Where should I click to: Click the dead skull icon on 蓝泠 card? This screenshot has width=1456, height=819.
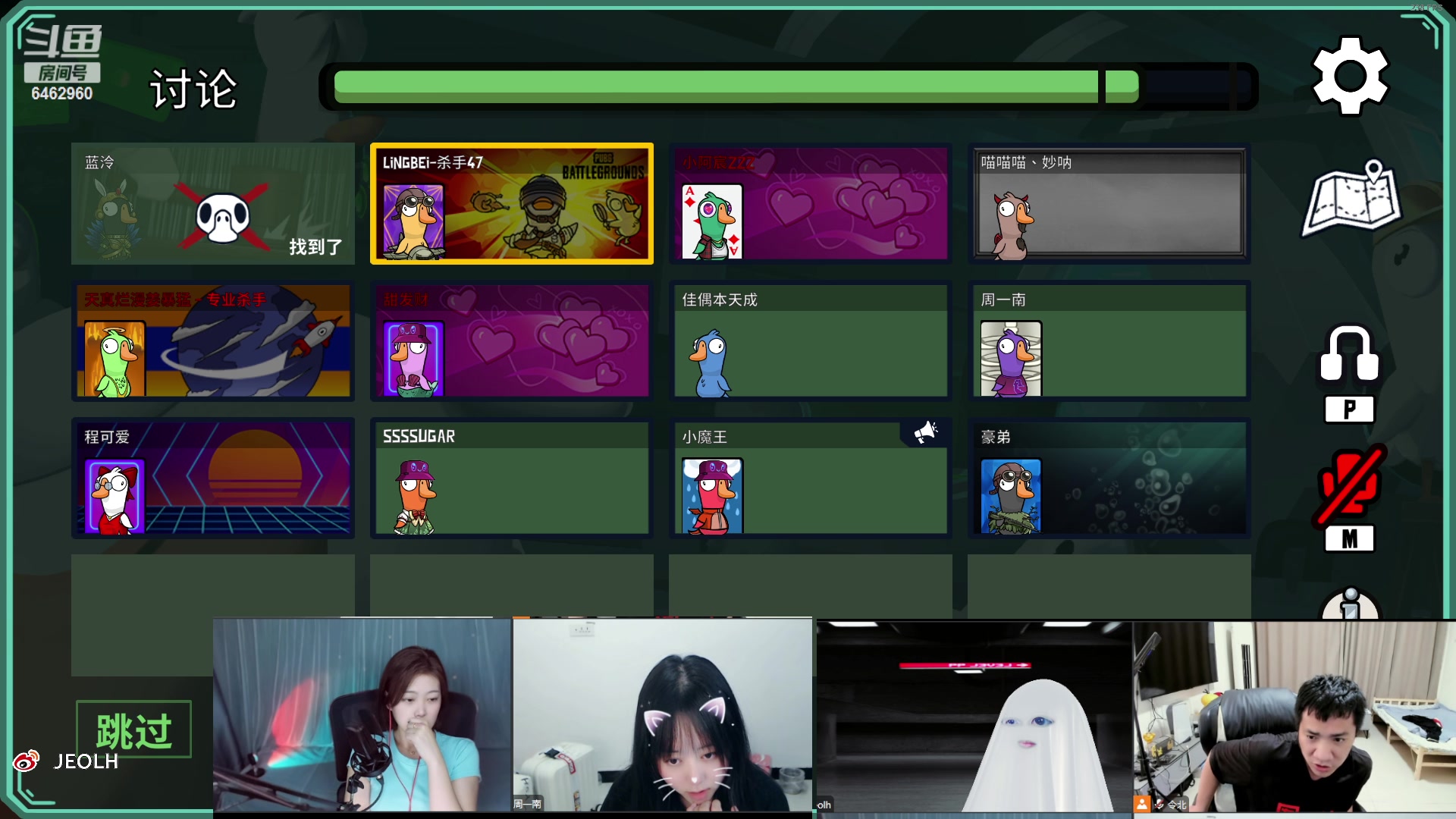pos(223,218)
